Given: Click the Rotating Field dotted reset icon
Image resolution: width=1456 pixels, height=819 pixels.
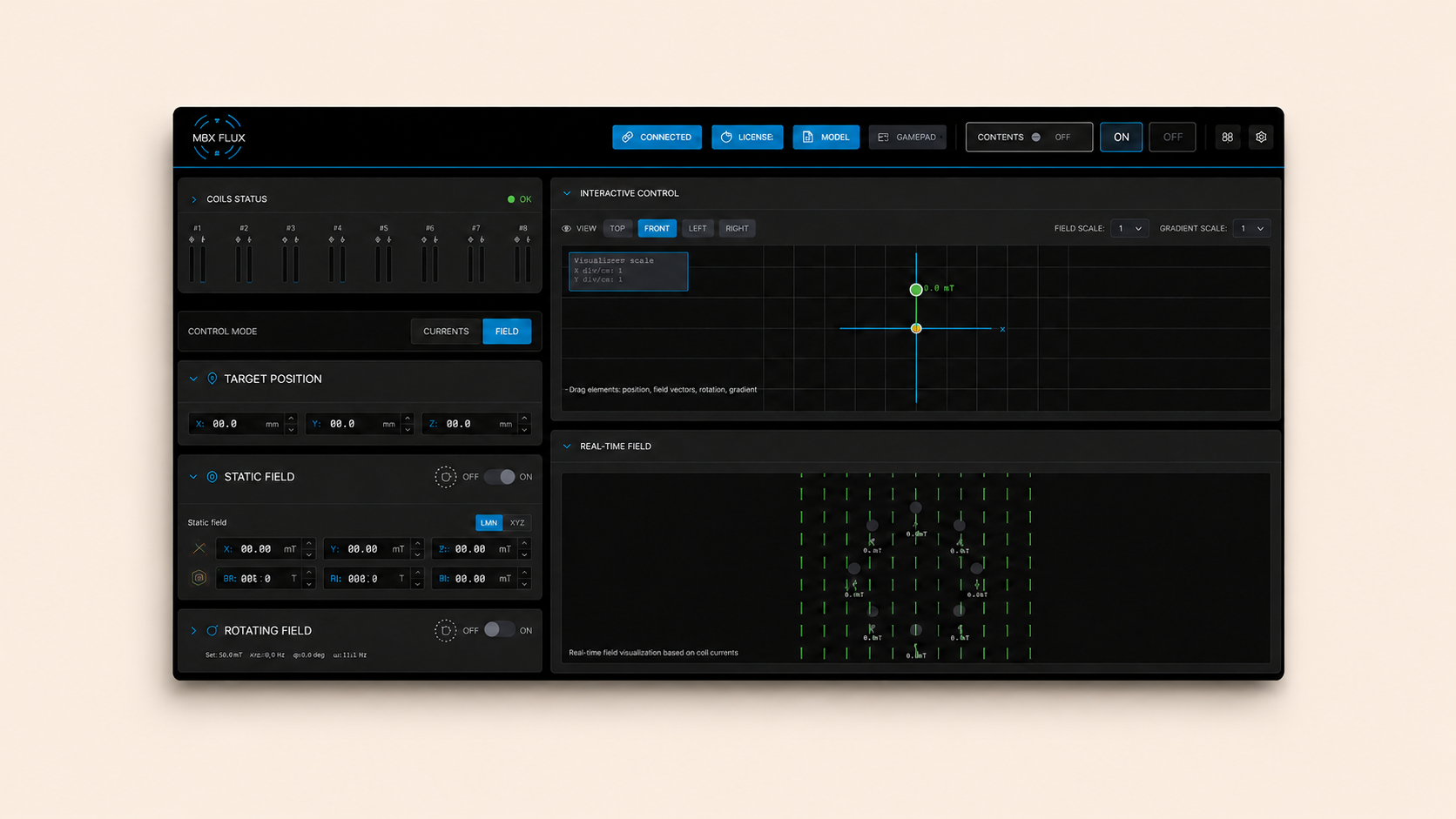Looking at the screenshot, I should click(x=445, y=630).
